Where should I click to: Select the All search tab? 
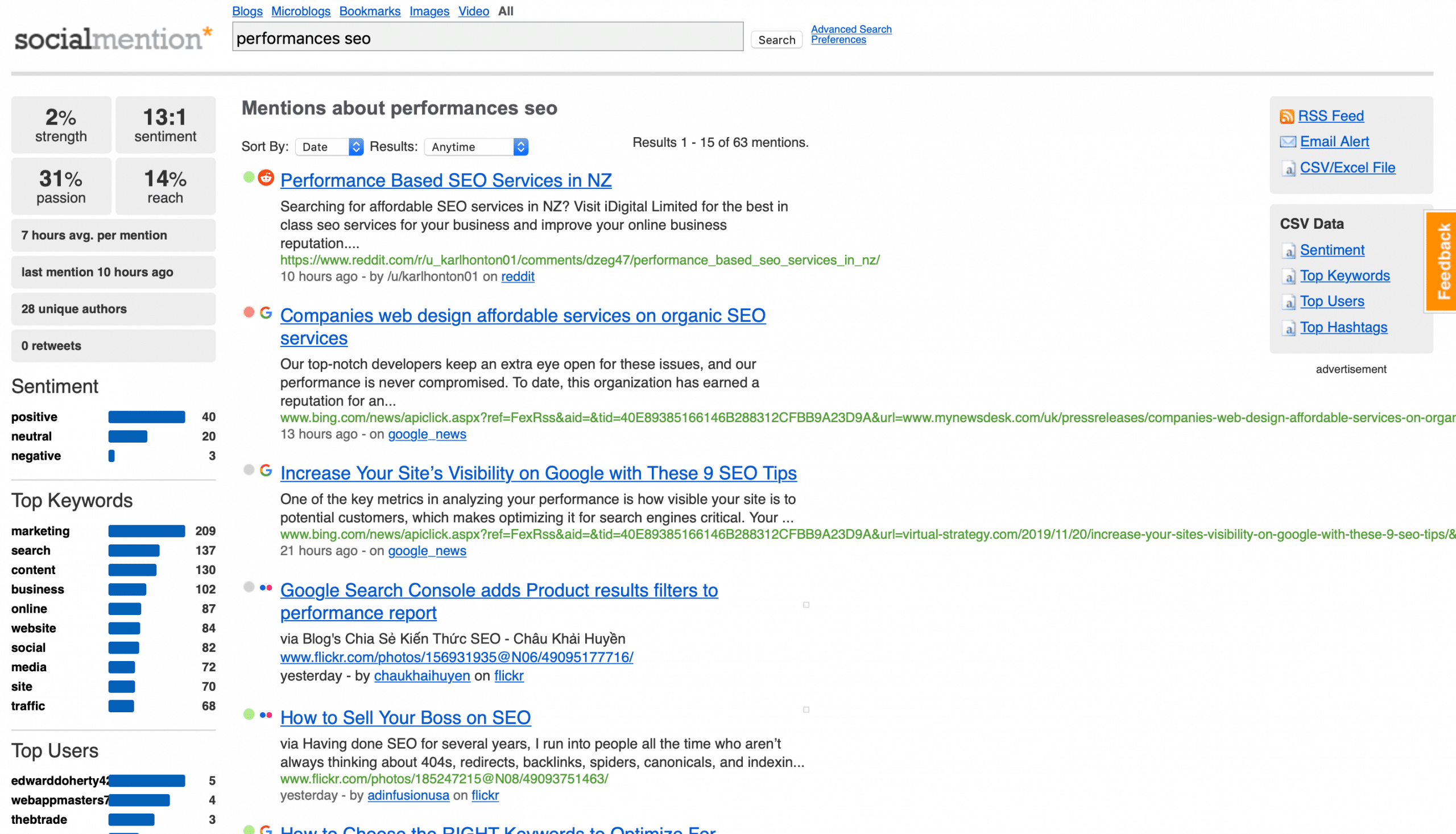pos(506,11)
